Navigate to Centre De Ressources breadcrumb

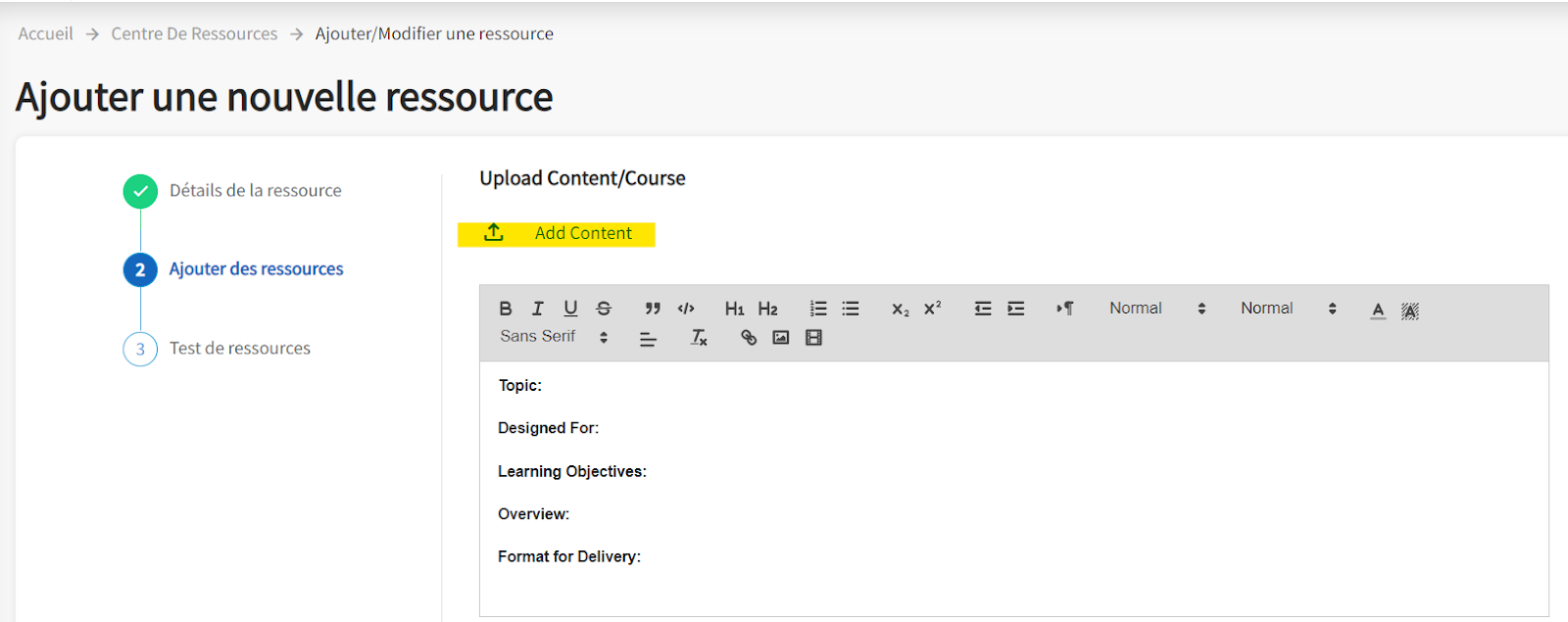click(194, 34)
